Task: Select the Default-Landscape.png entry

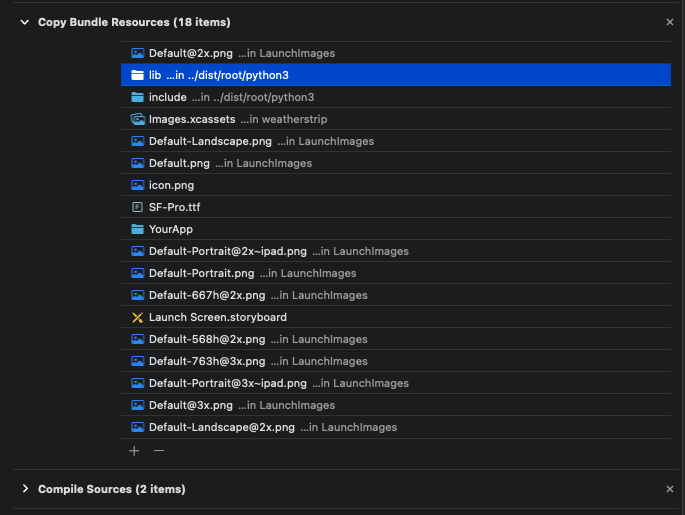Action: tap(396, 141)
